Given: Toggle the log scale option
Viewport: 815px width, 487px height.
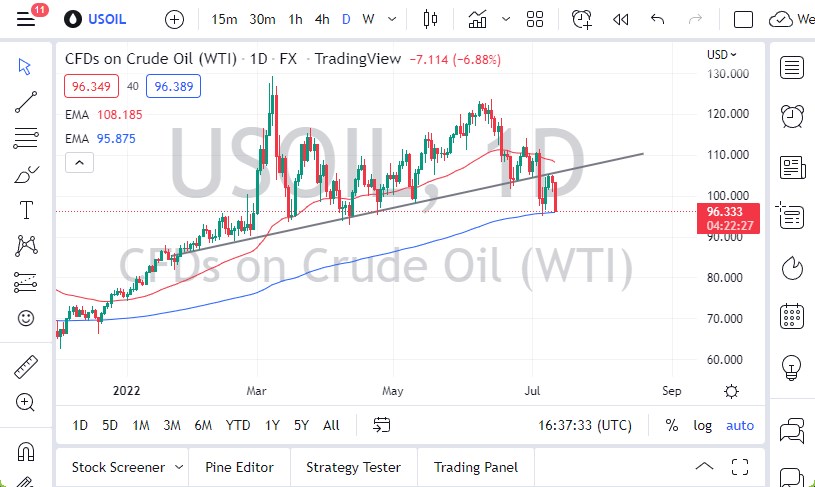Looking at the screenshot, I should click(x=703, y=425).
